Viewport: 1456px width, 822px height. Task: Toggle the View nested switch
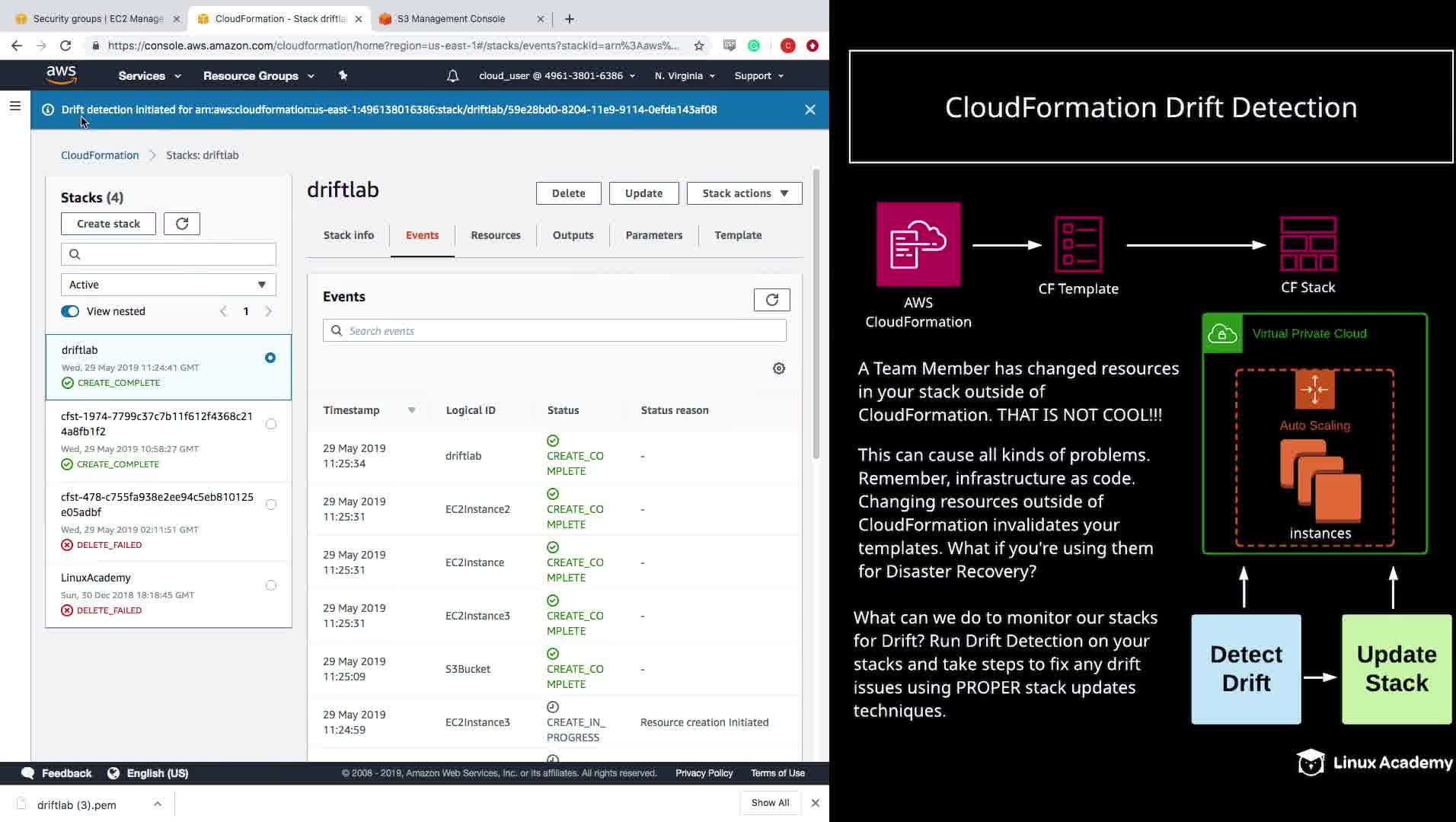pos(70,311)
